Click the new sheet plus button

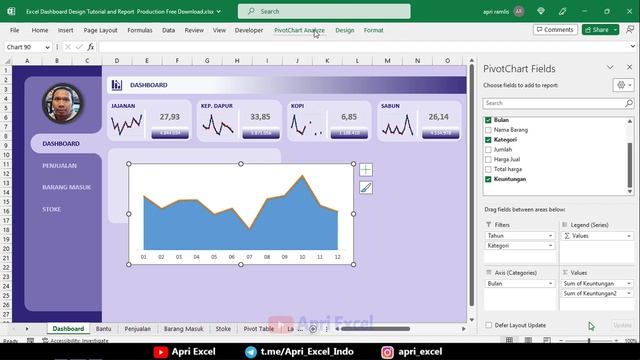click(313, 329)
